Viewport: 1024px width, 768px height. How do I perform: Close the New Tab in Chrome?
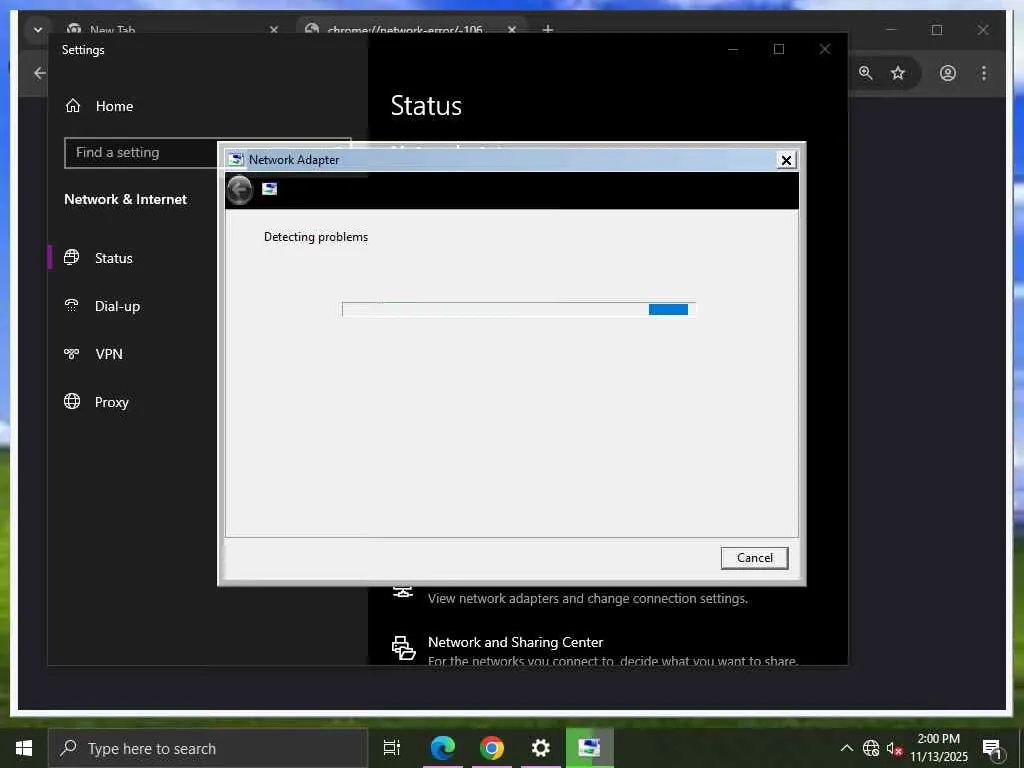click(274, 30)
